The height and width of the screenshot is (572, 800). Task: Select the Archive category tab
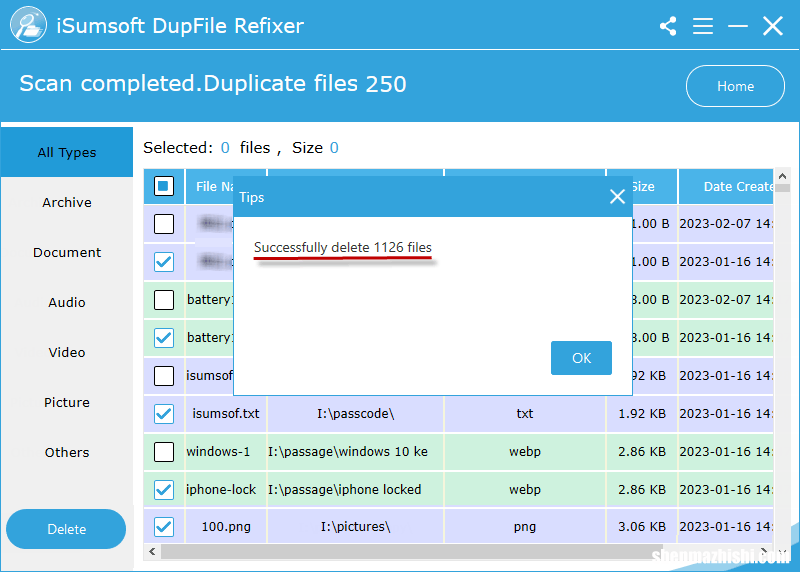click(67, 203)
